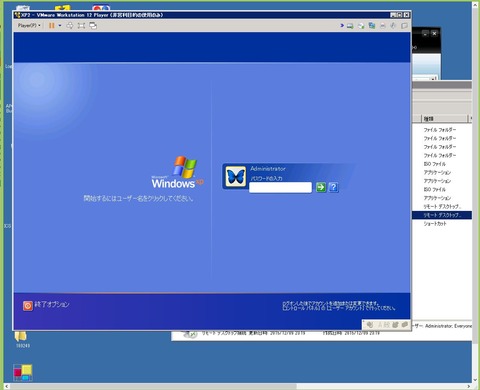Screen dimensions: 480x390
Task: Open the 100249 folder icon on desktop
Action: [x=22, y=339]
